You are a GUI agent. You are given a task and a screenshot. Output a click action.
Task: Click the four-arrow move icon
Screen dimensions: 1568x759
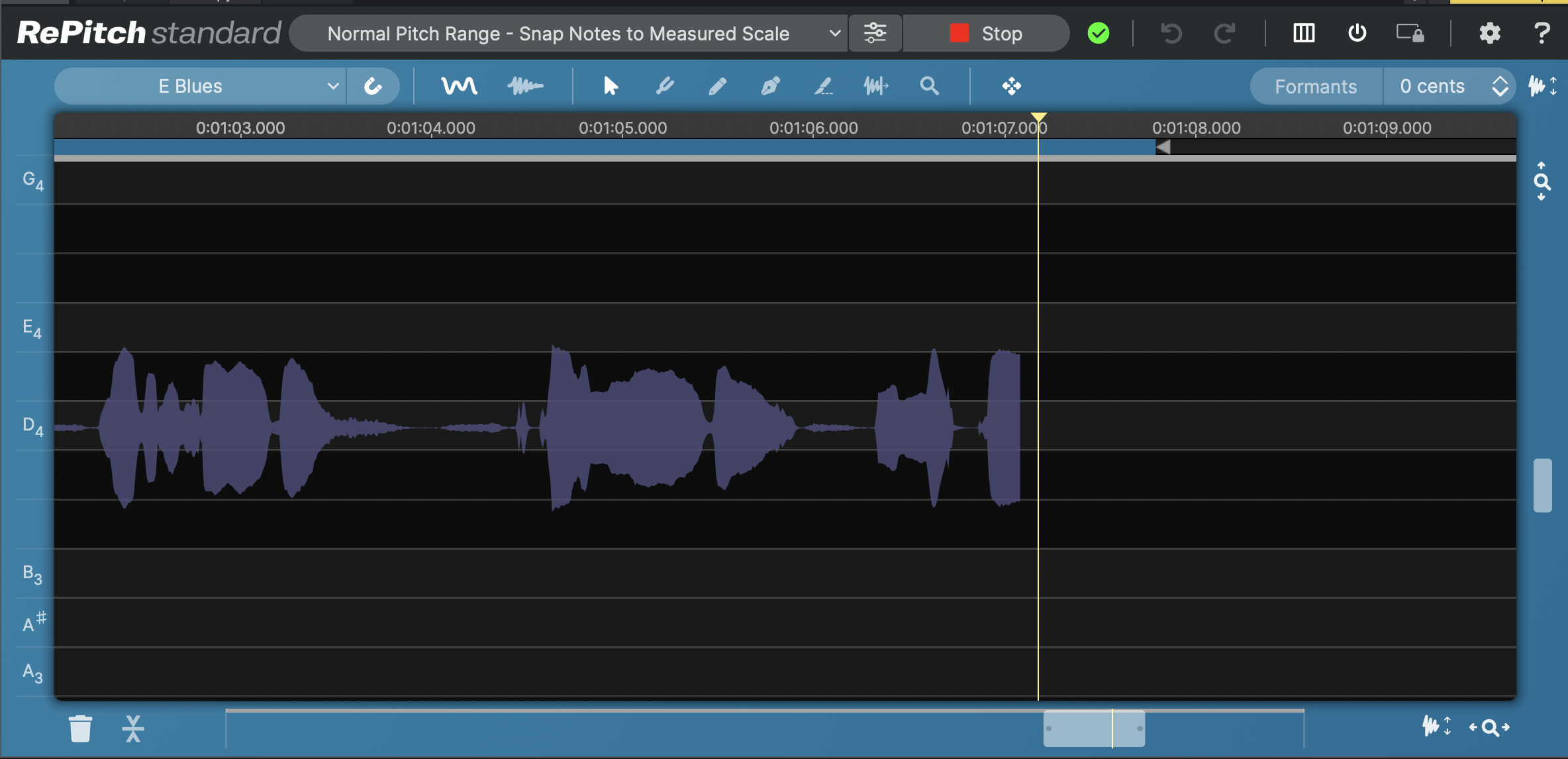(x=1011, y=86)
